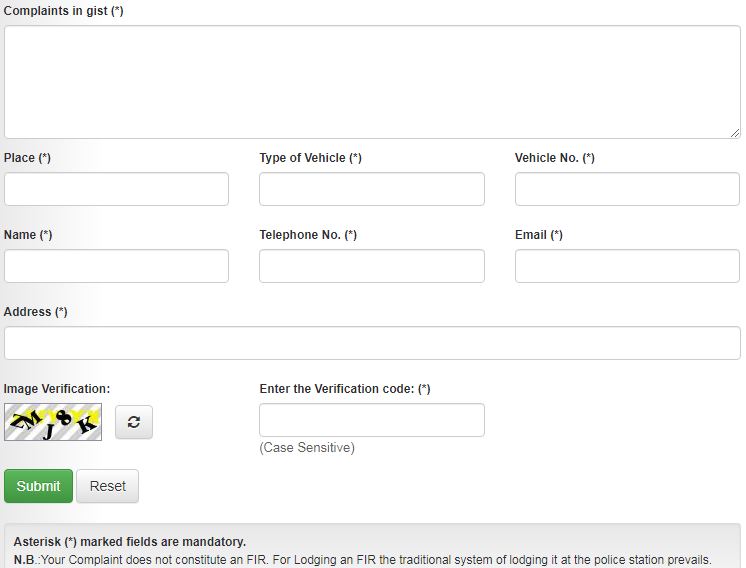Click 'Enter the Verification code: (*)' label
Viewport: 746px width, 568px height.
pos(345,389)
